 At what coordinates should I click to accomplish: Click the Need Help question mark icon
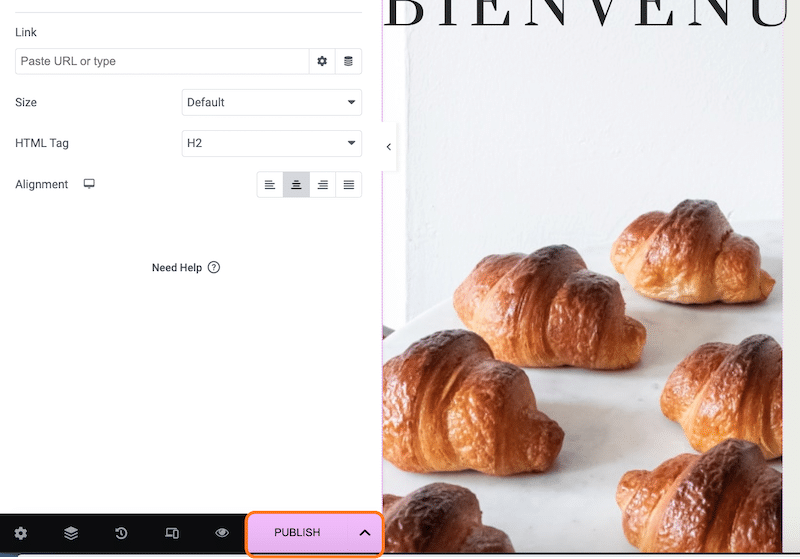coord(214,267)
